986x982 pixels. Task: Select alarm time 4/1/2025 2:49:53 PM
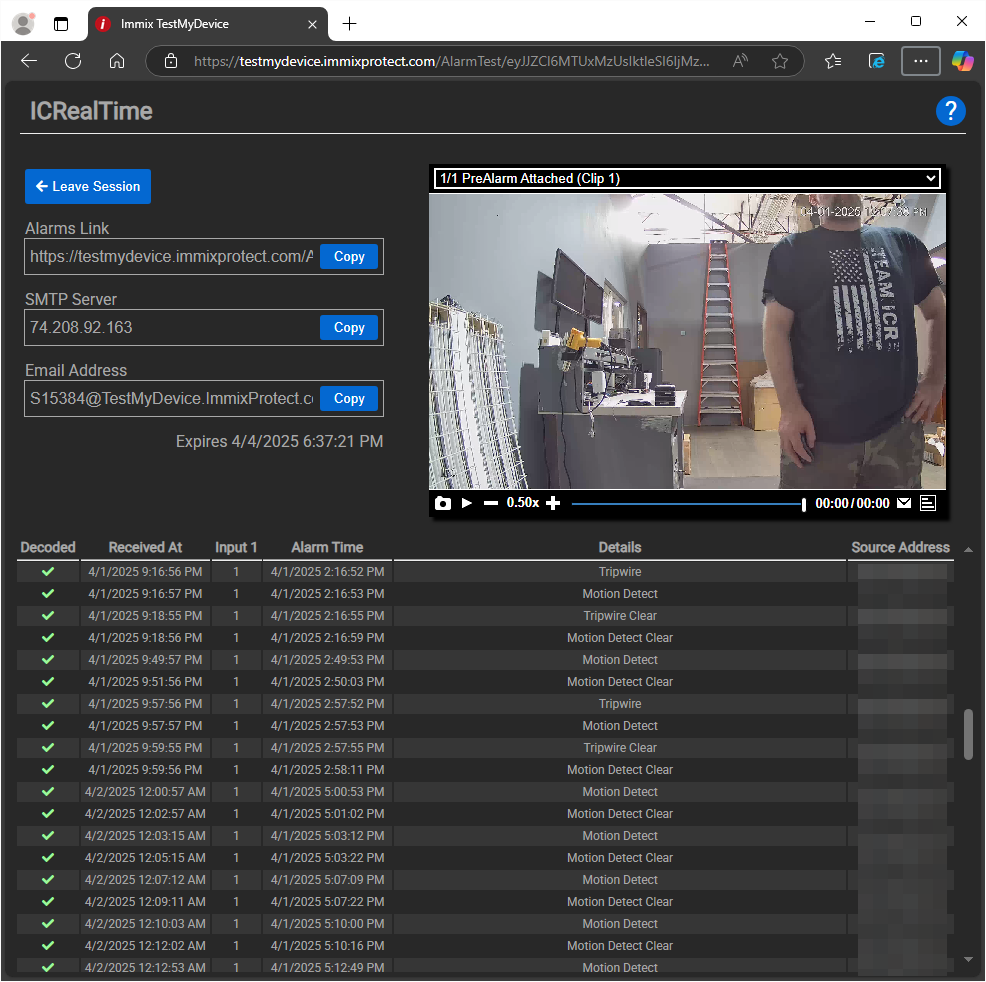tap(327, 660)
